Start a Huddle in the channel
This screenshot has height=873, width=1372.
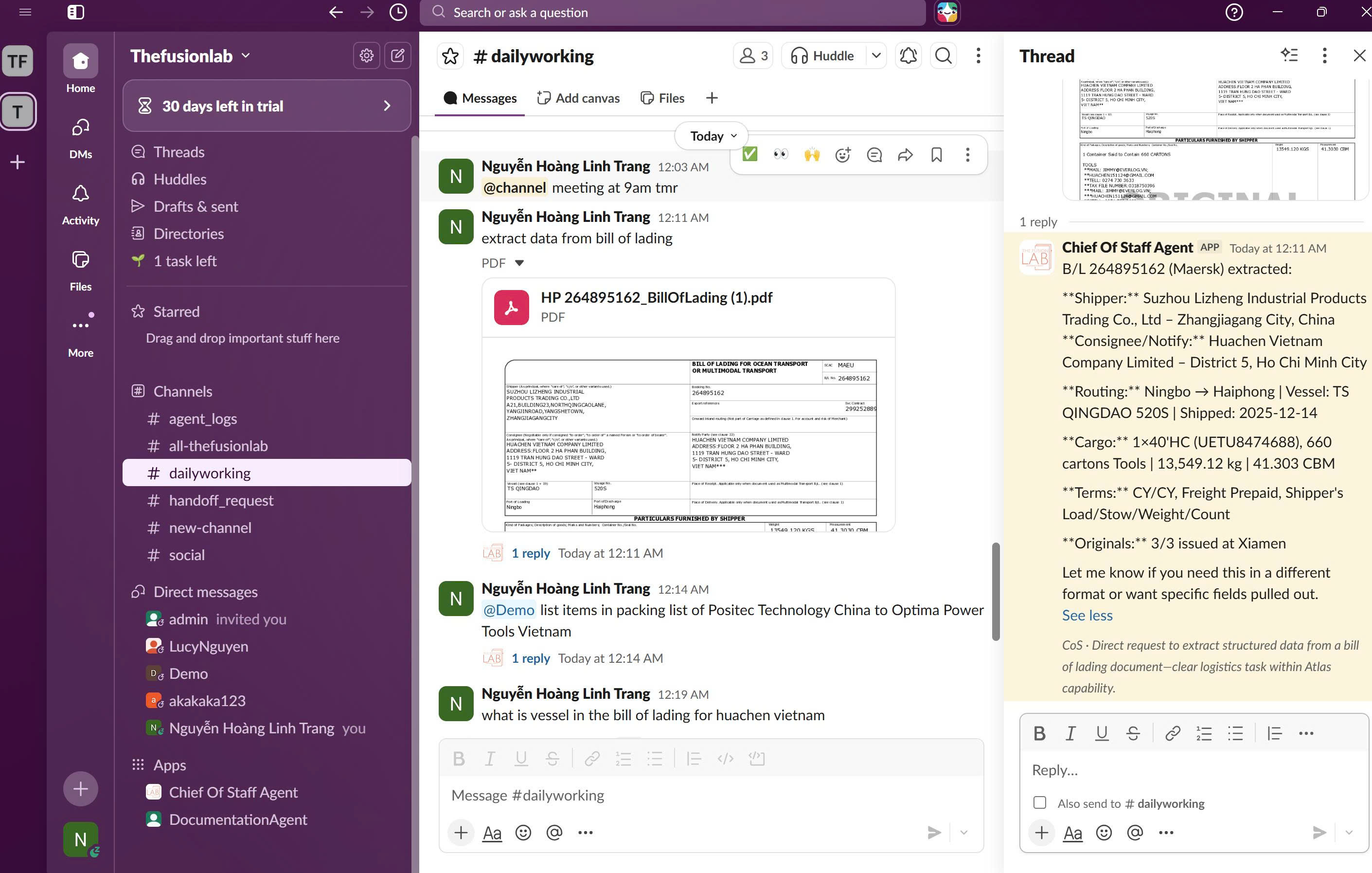pos(823,56)
